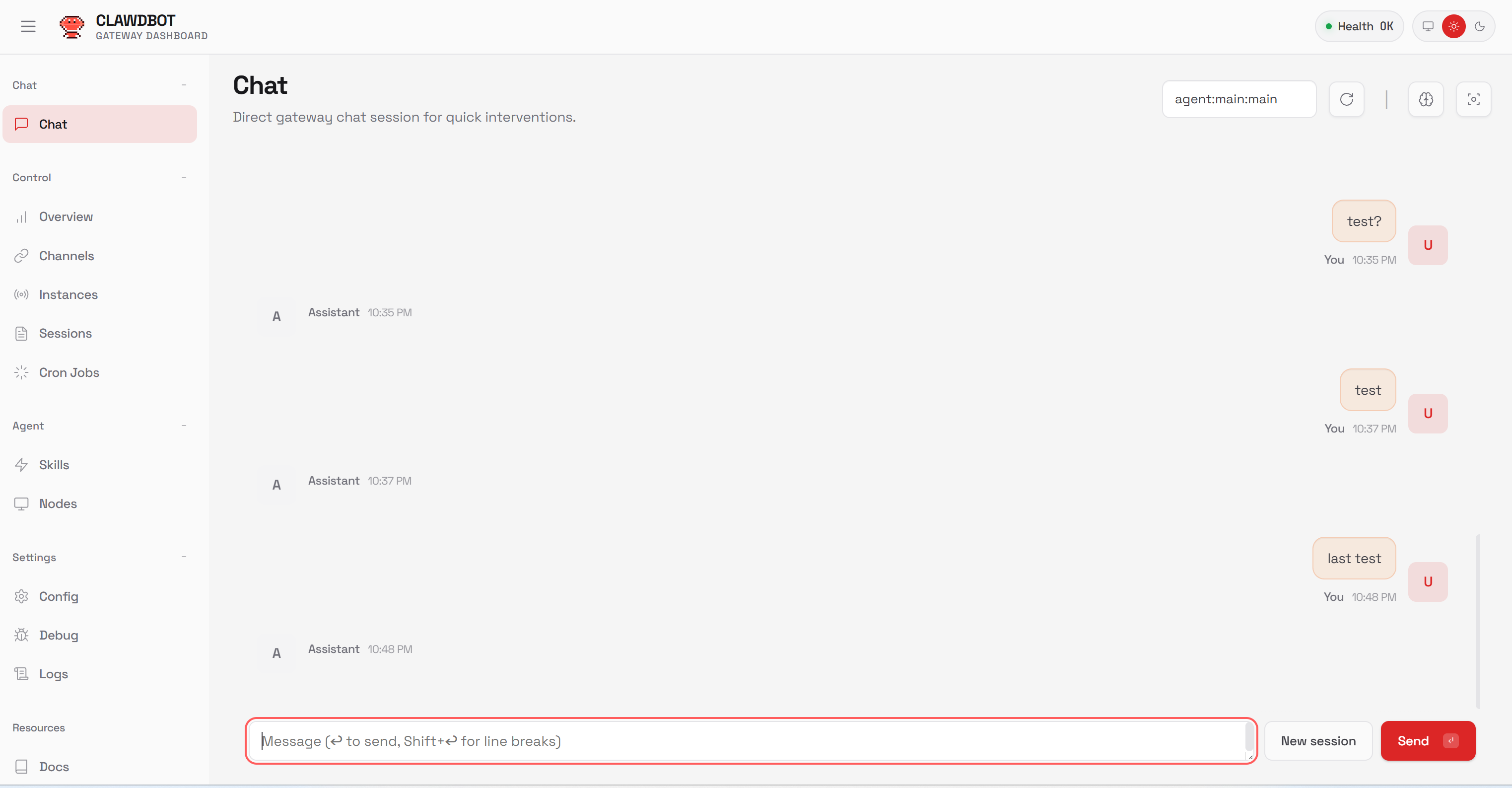Select the dark theme moon icon
Viewport: 1512px width, 788px height.
point(1480,26)
